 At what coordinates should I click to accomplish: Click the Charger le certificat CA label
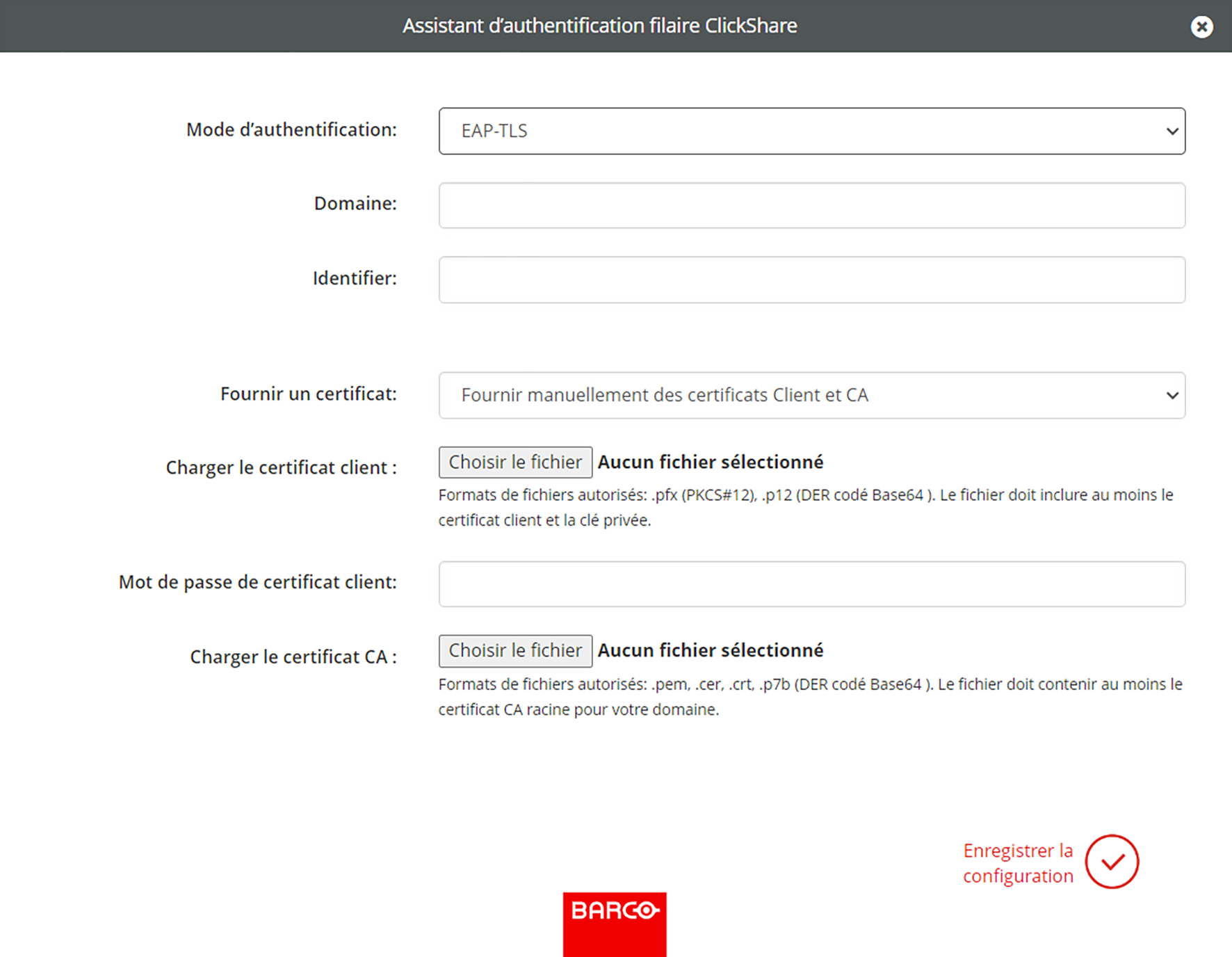click(x=293, y=657)
